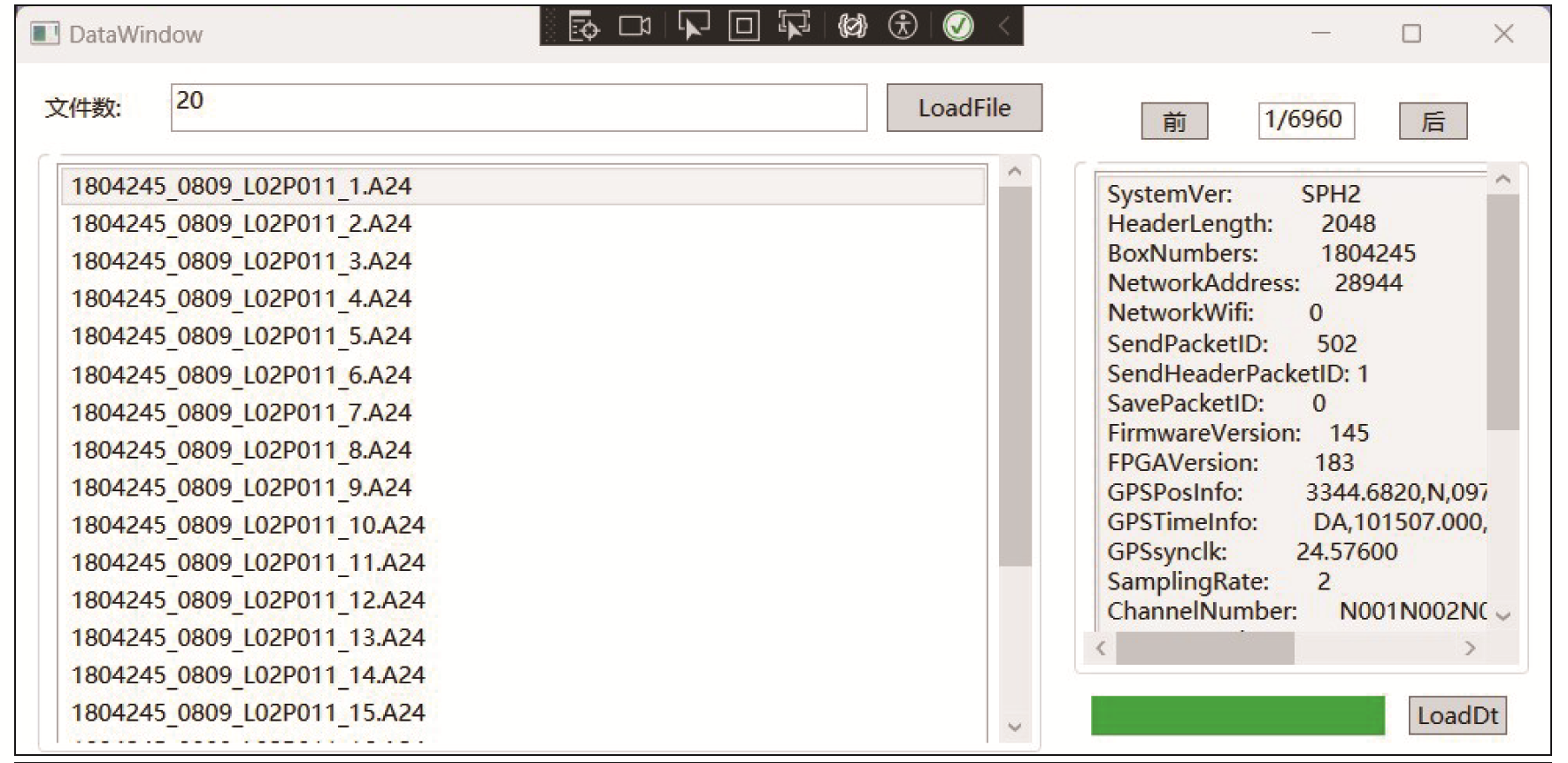The width and height of the screenshot is (1568, 763).
Task: Activate the Select Element pointer tool
Action: (x=693, y=26)
